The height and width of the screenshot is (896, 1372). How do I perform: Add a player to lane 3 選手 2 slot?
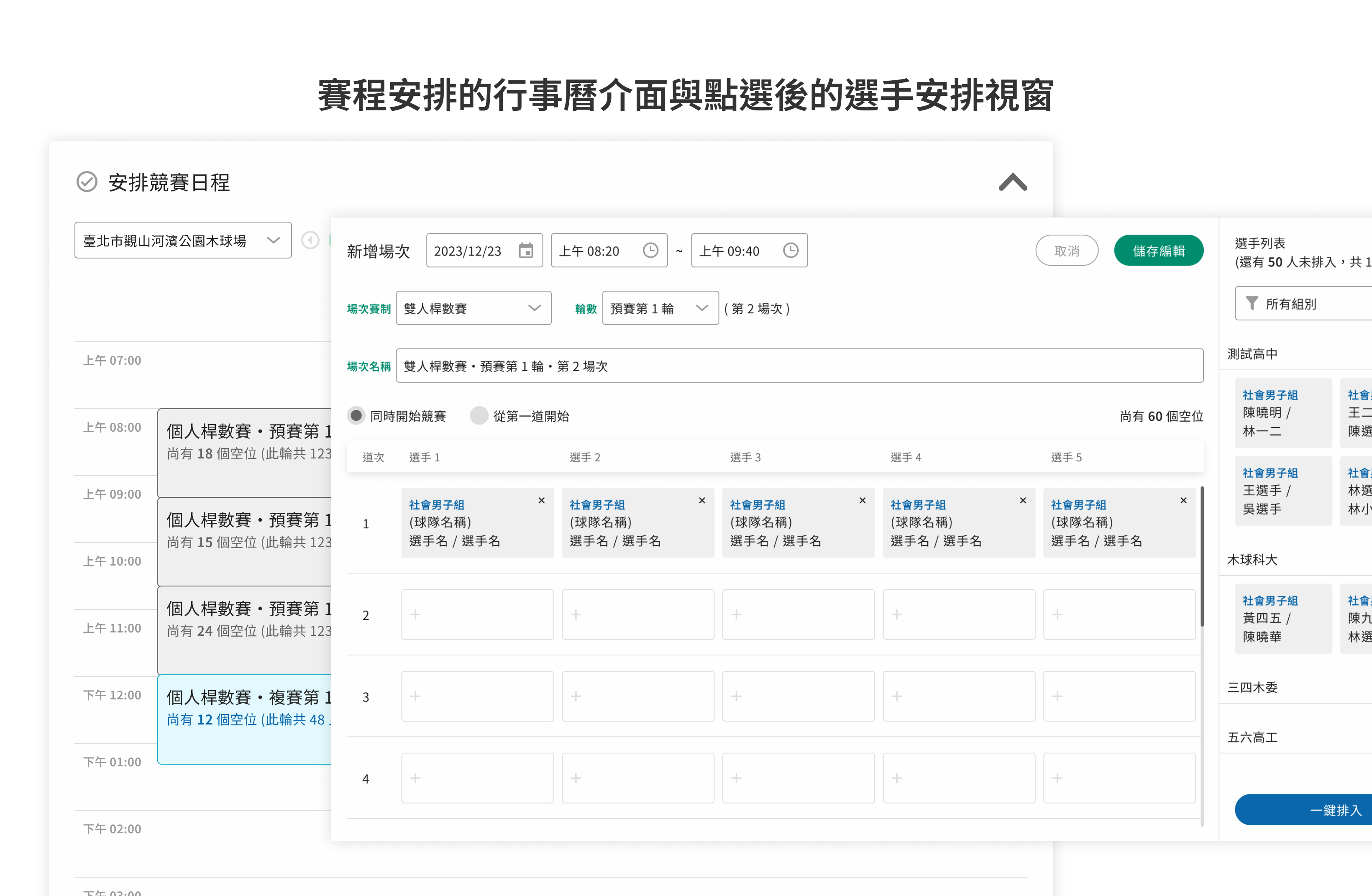[x=637, y=696]
